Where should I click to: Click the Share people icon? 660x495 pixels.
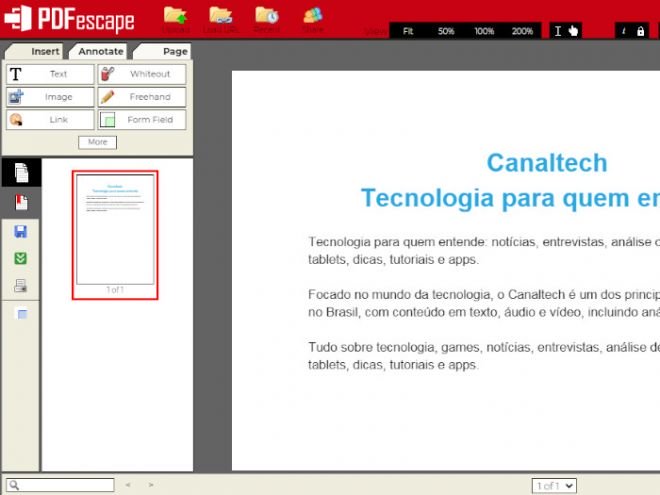pos(313,16)
